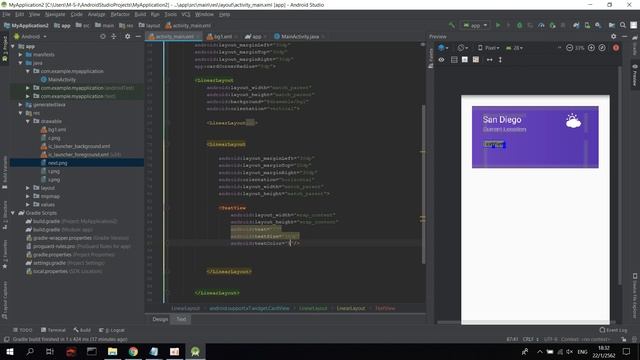
Task: Open the Event Log
Action: coord(613,330)
